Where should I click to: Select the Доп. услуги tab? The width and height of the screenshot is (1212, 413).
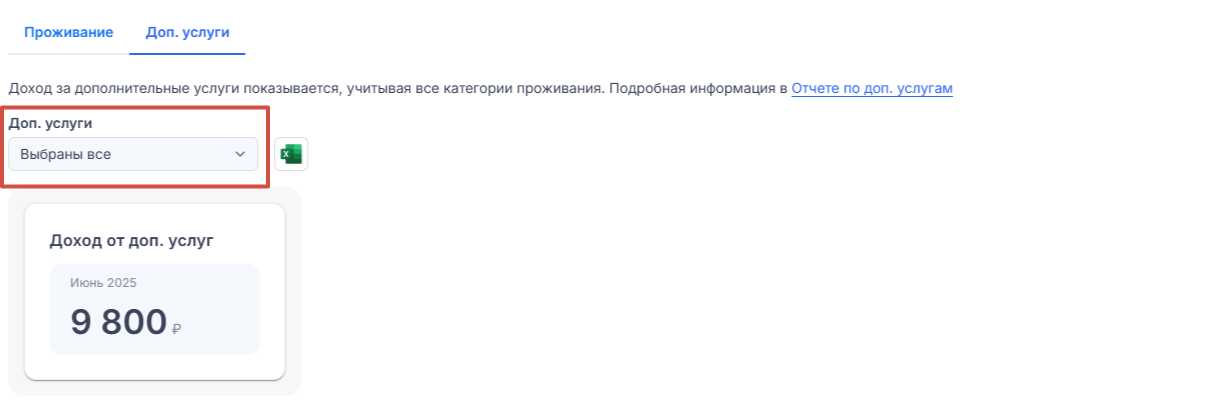(x=188, y=32)
